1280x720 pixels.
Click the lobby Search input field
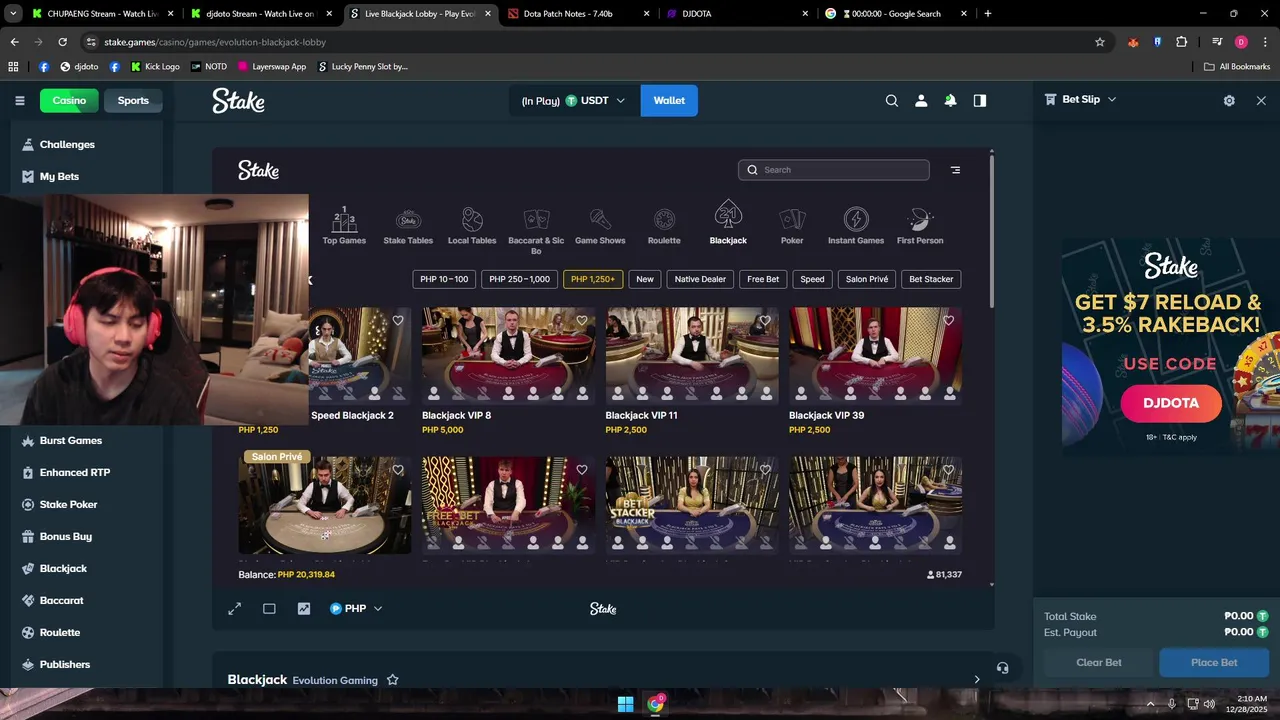pos(834,170)
